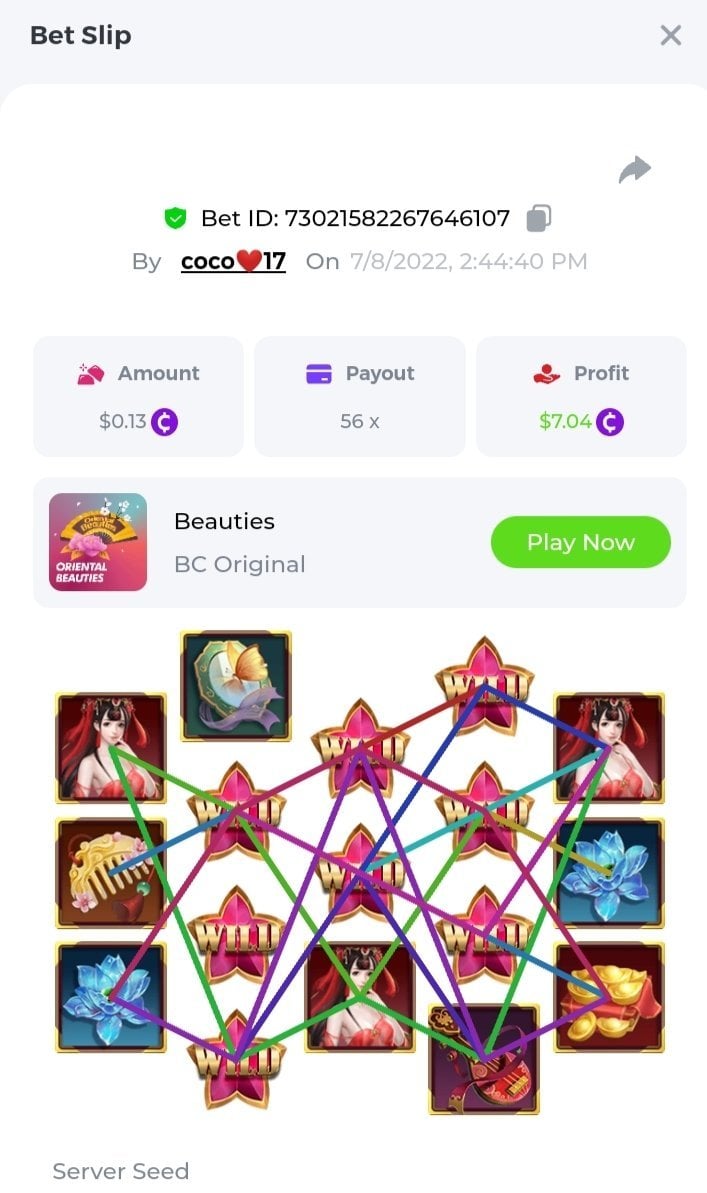Click the 56 x payout value

[359, 422]
